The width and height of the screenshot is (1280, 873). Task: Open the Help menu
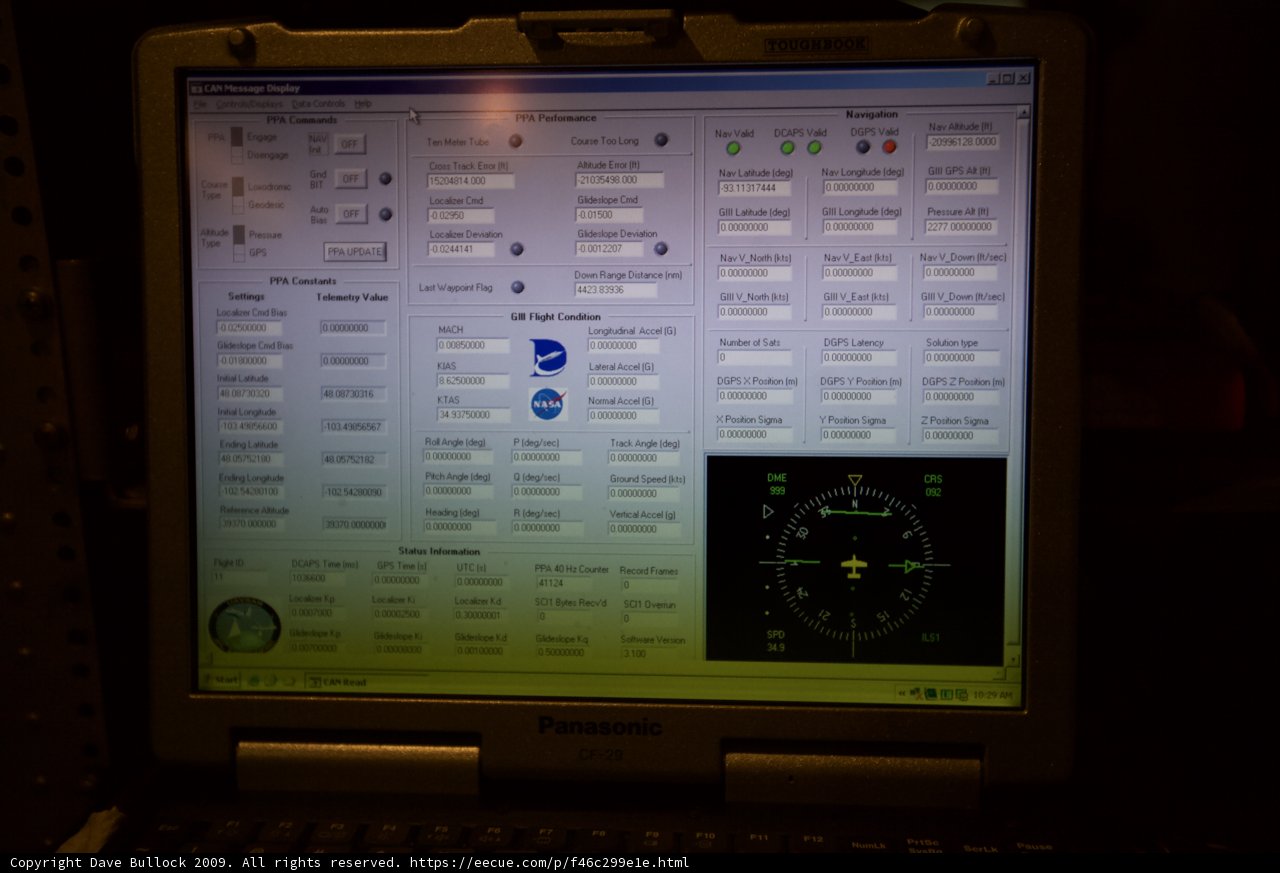pos(362,104)
